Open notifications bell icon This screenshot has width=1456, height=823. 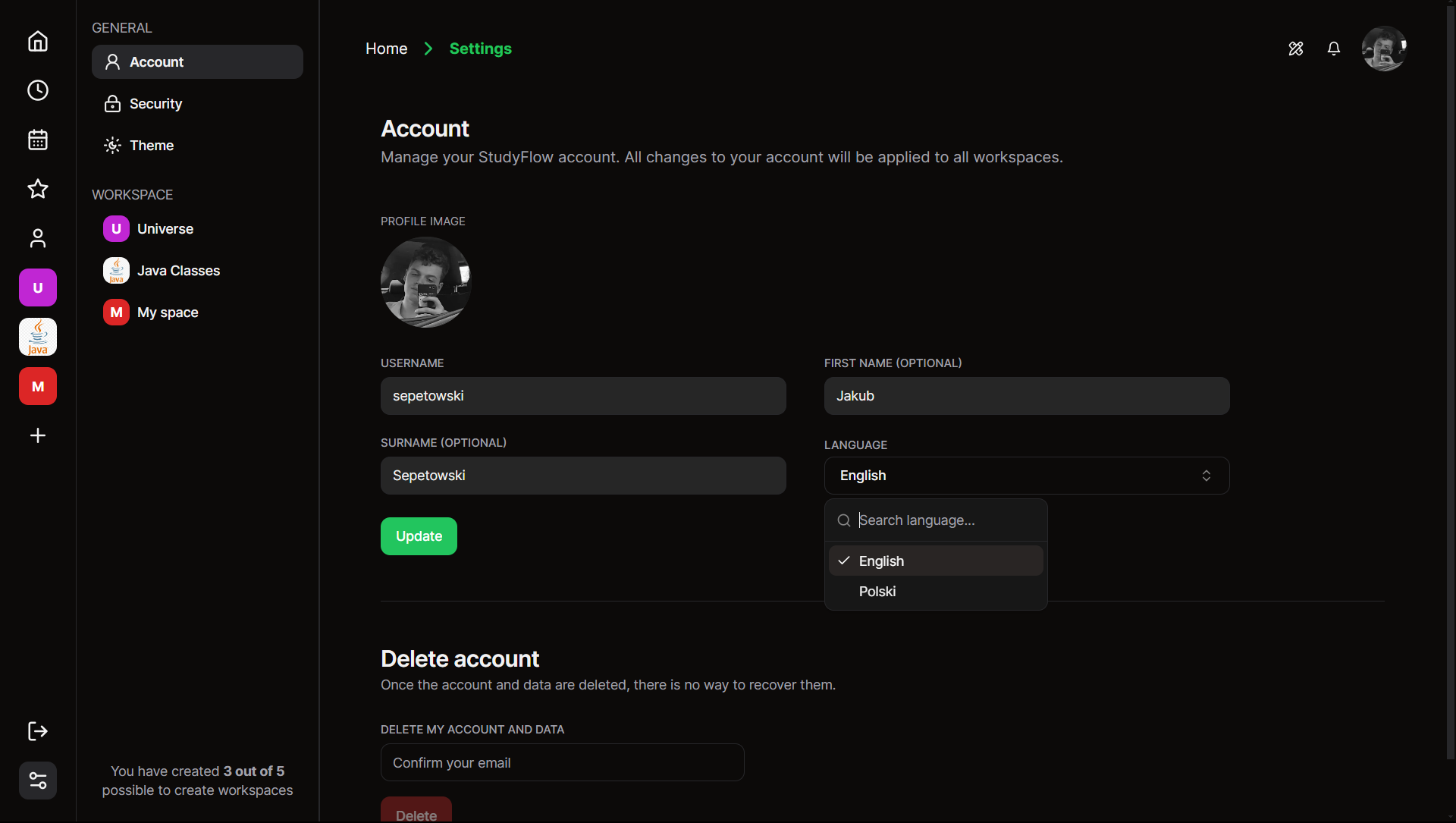point(1334,49)
